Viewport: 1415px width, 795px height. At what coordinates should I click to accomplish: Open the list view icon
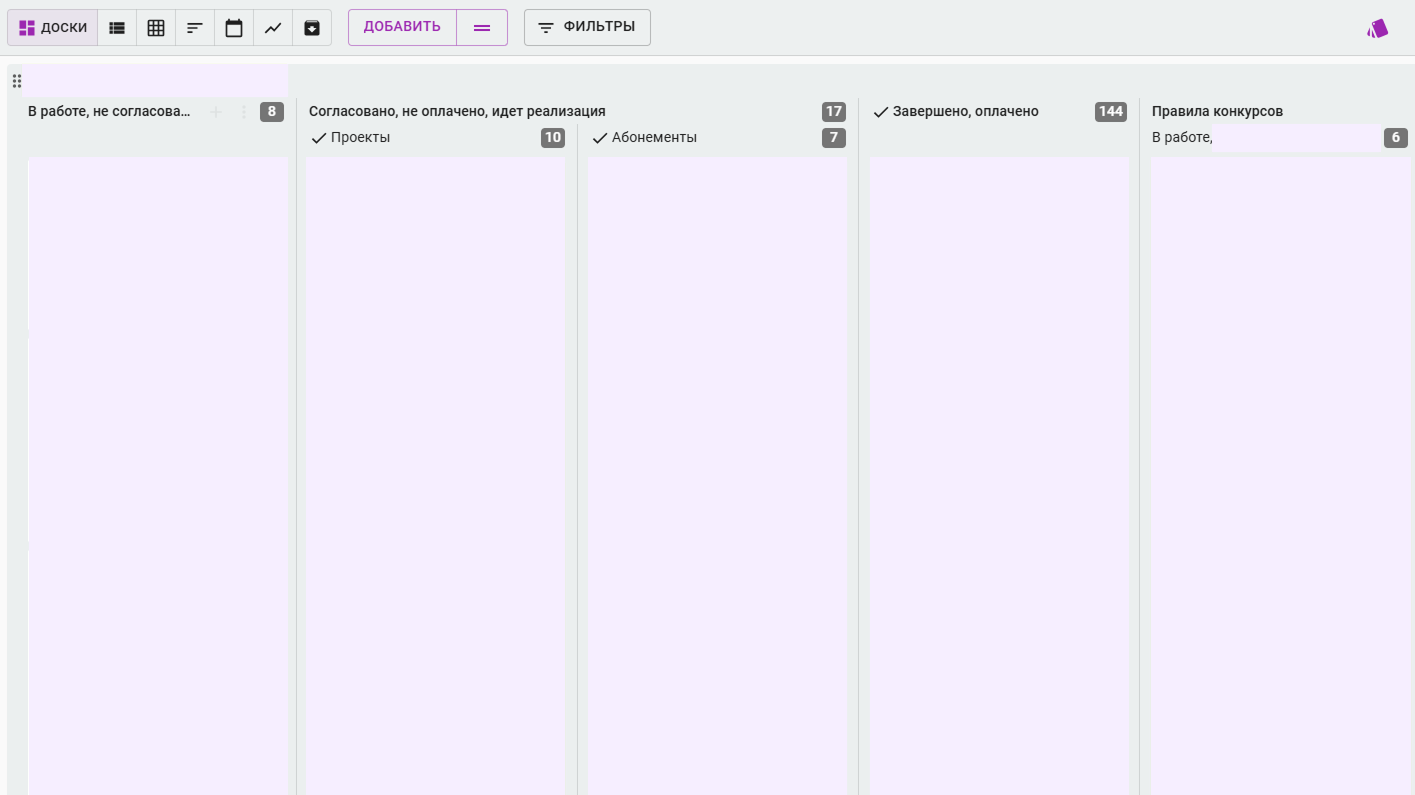point(117,28)
